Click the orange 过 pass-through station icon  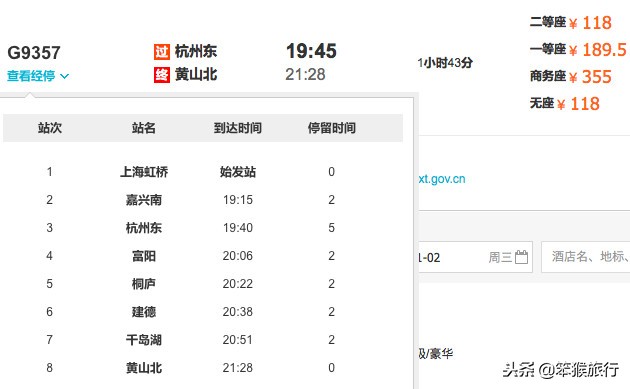(162, 52)
